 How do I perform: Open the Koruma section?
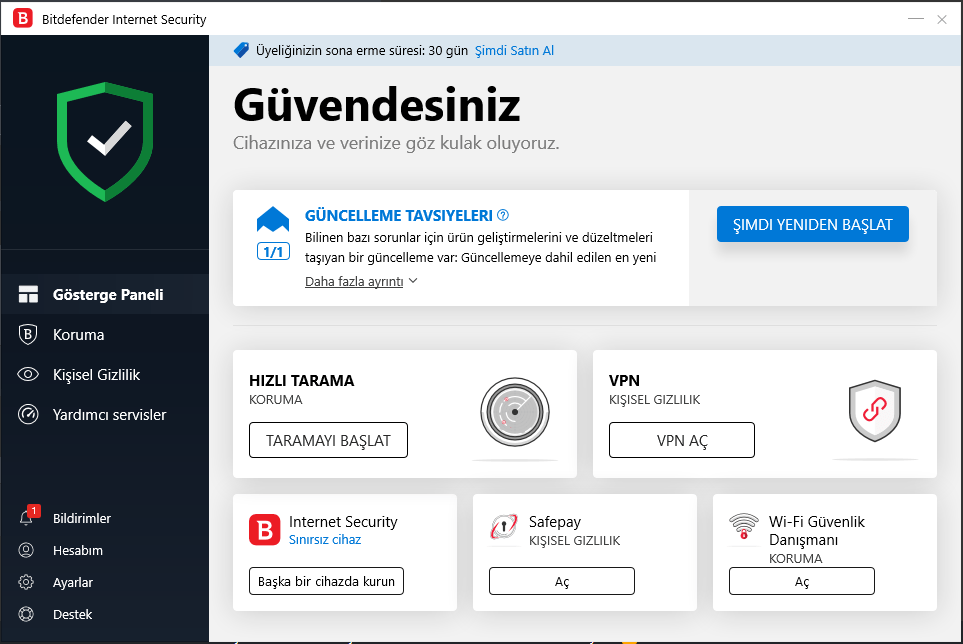105,335
